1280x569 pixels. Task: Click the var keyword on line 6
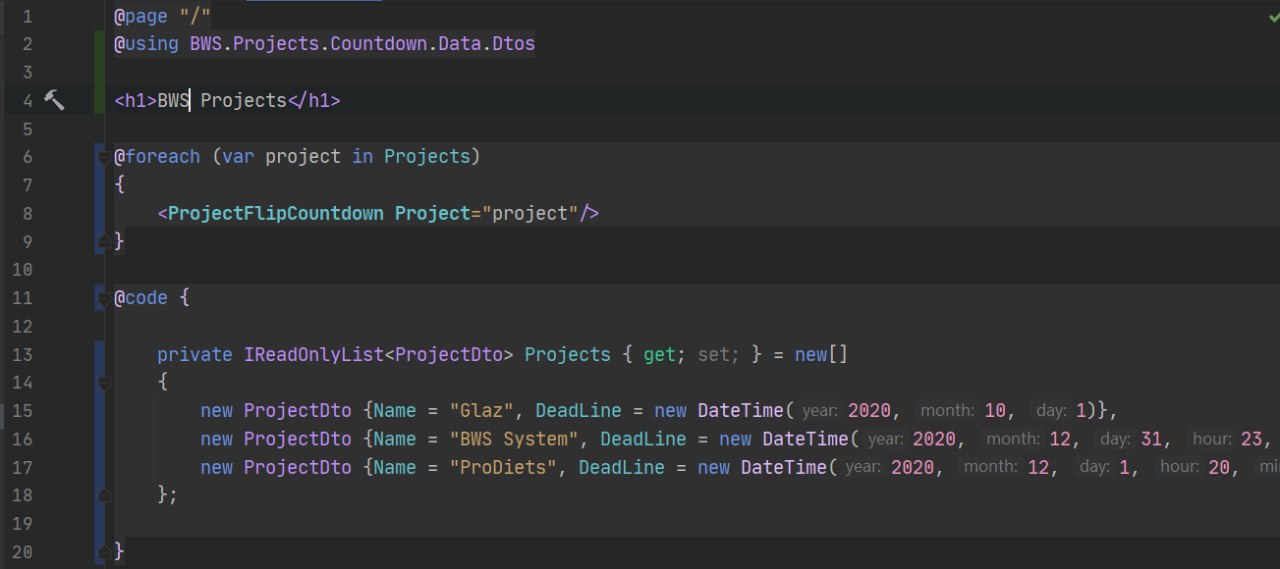tap(238, 156)
